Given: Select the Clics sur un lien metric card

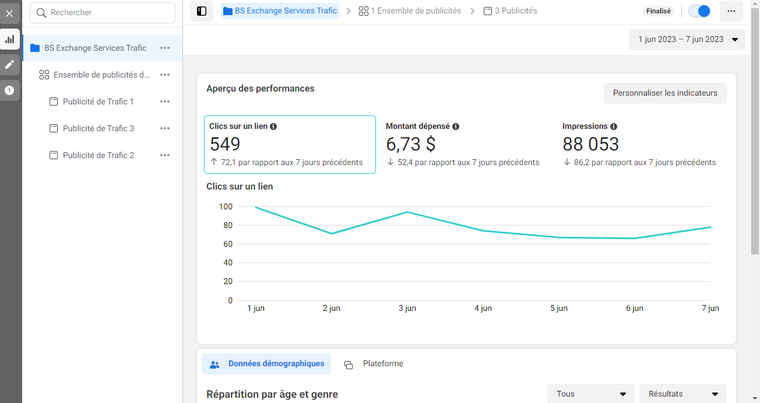Looking at the screenshot, I should point(290,145).
